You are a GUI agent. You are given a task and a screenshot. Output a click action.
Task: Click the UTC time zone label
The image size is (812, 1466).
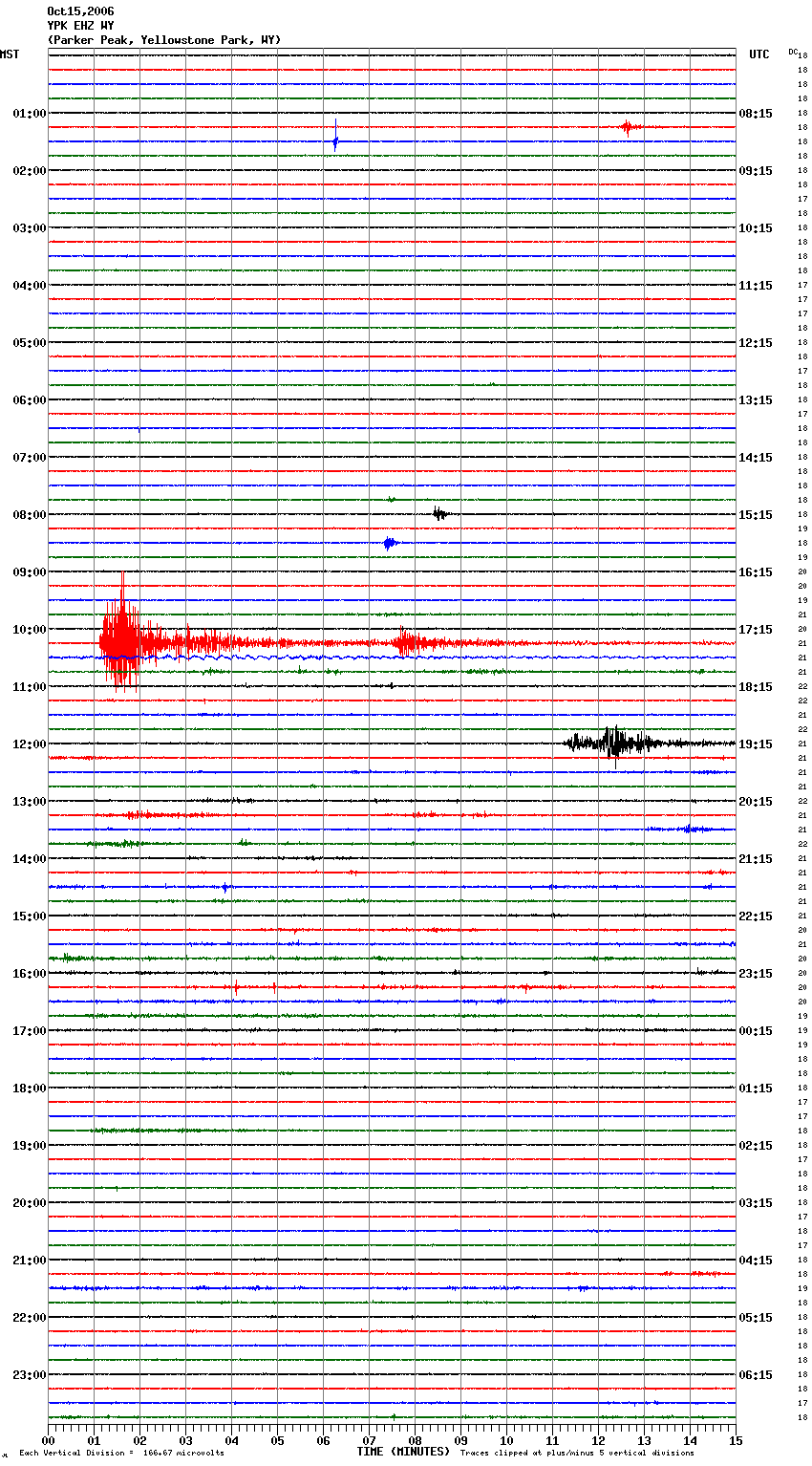coord(759,54)
